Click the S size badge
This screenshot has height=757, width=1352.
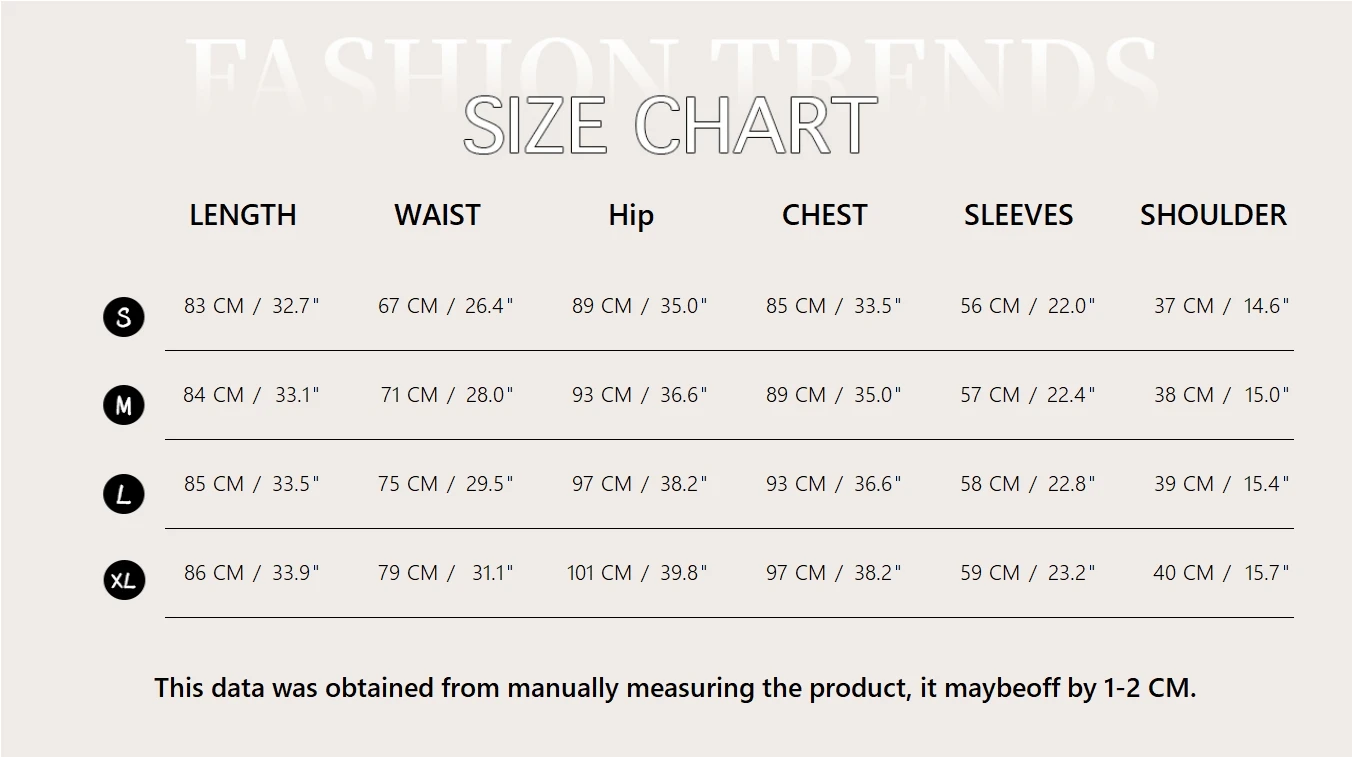[124, 317]
